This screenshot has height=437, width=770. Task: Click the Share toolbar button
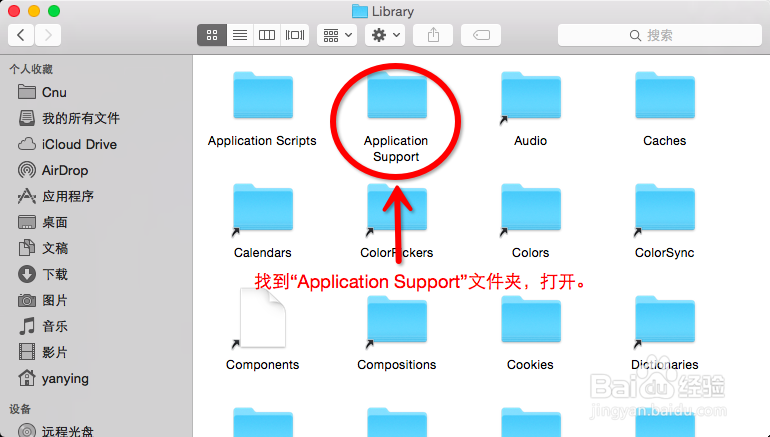(433, 35)
